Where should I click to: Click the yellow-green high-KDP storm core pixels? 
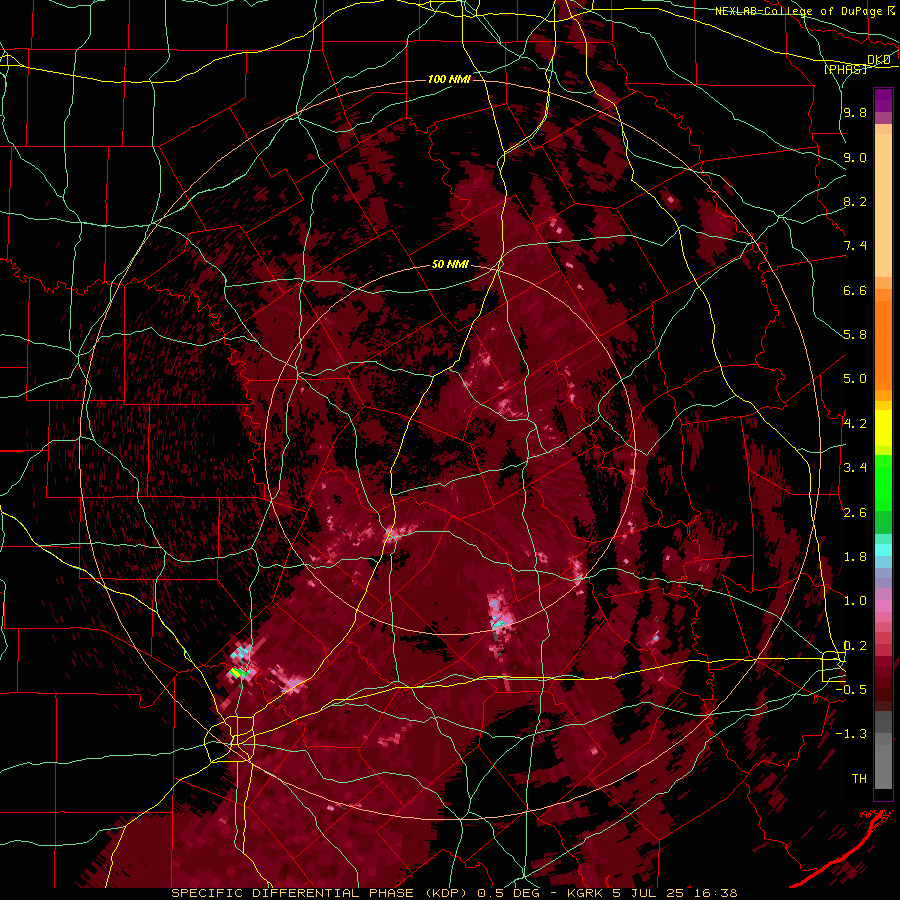point(238,671)
